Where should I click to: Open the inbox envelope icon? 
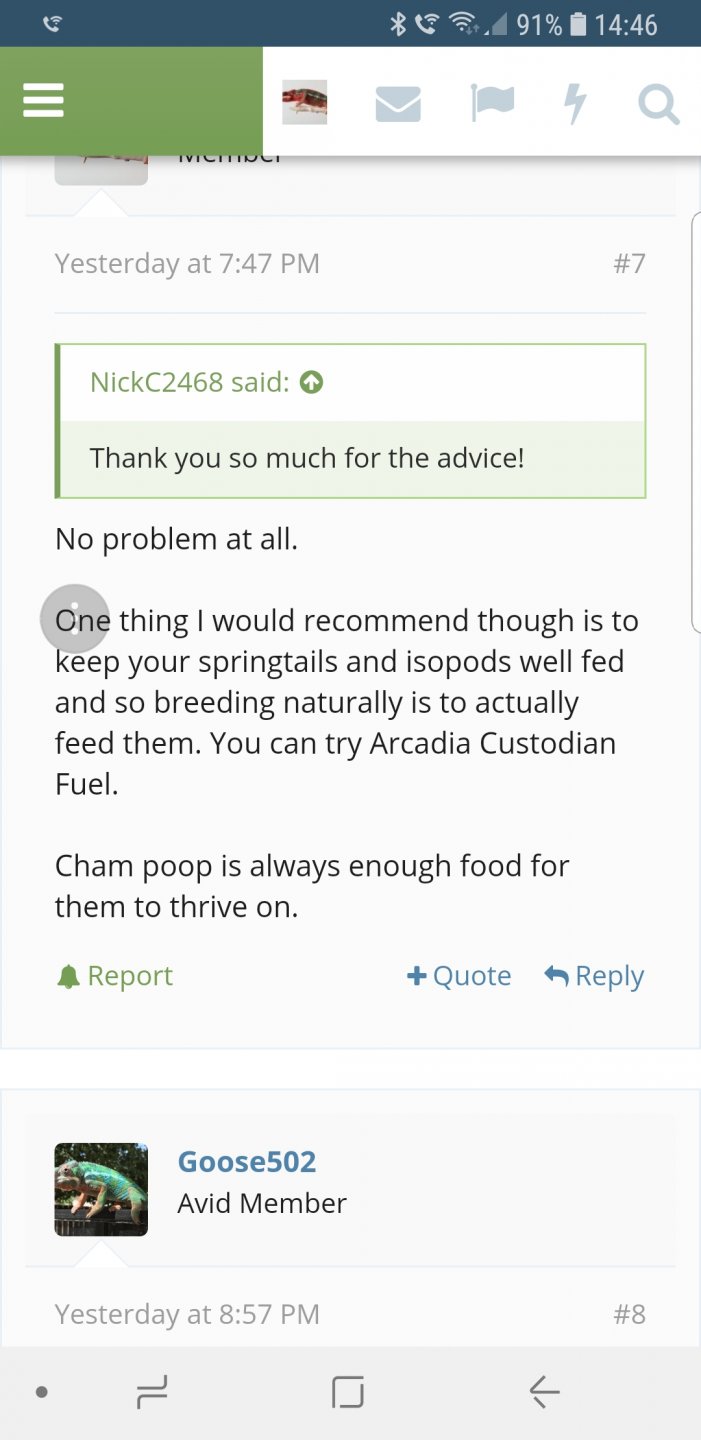click(x=398, y=103)
